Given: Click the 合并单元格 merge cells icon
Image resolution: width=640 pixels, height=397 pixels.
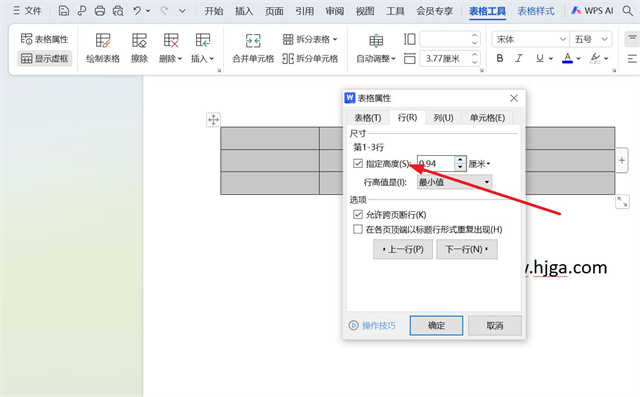Looking at the screenshot, I should [253, 41].
